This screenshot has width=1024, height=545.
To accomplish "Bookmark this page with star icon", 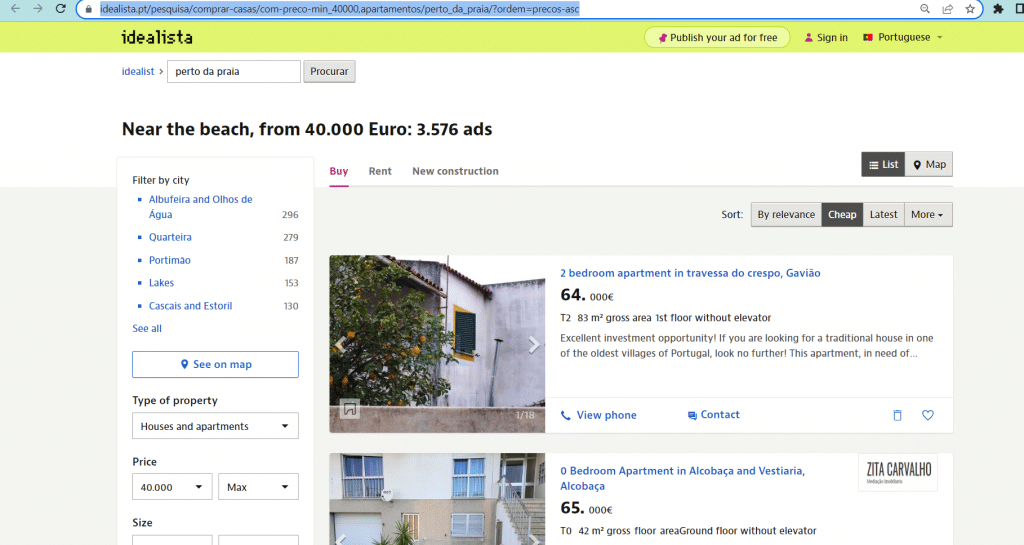I will [970, 9].
